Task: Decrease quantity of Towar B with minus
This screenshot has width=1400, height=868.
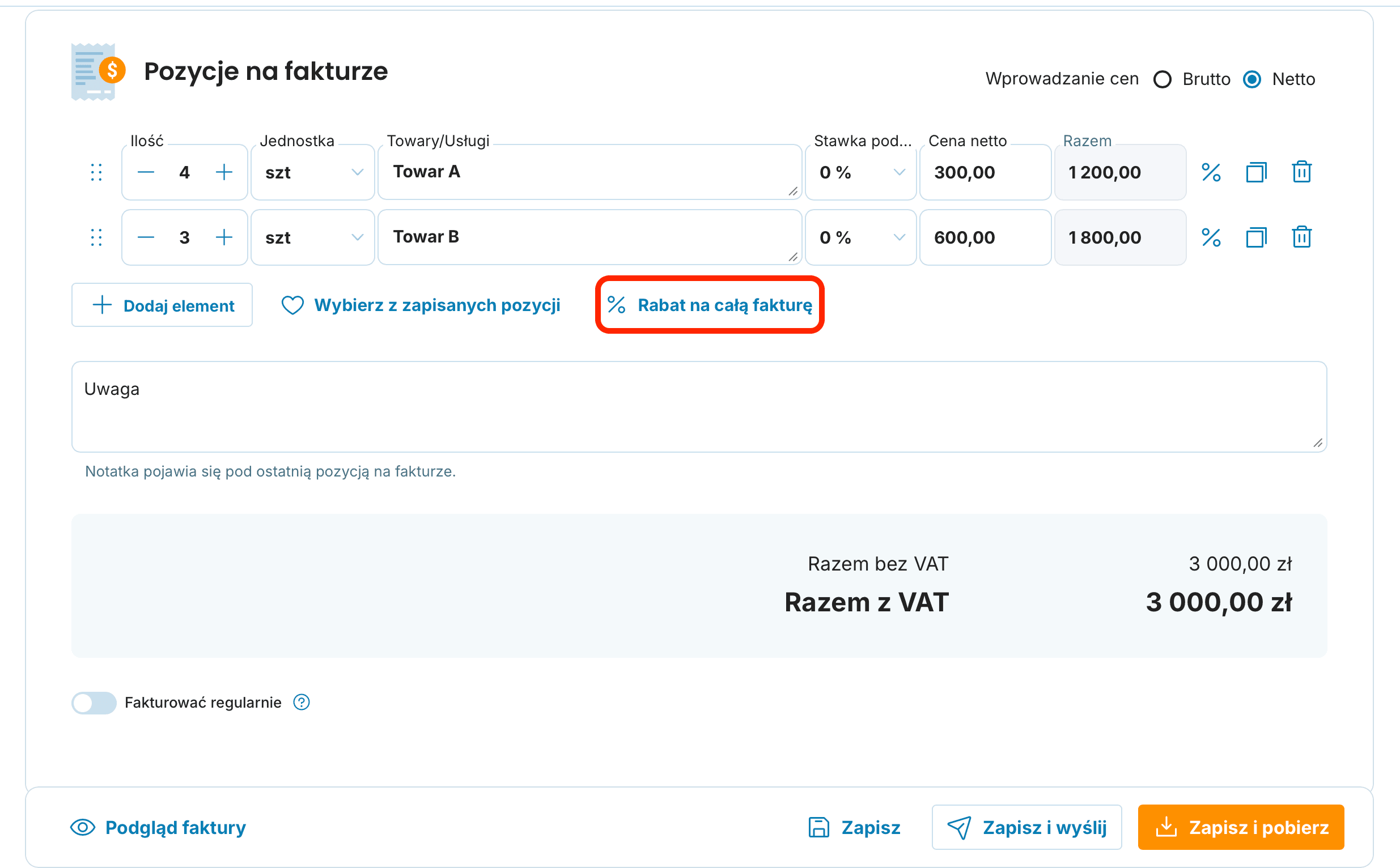Action: pyautogui.click(x=146, y=237)
